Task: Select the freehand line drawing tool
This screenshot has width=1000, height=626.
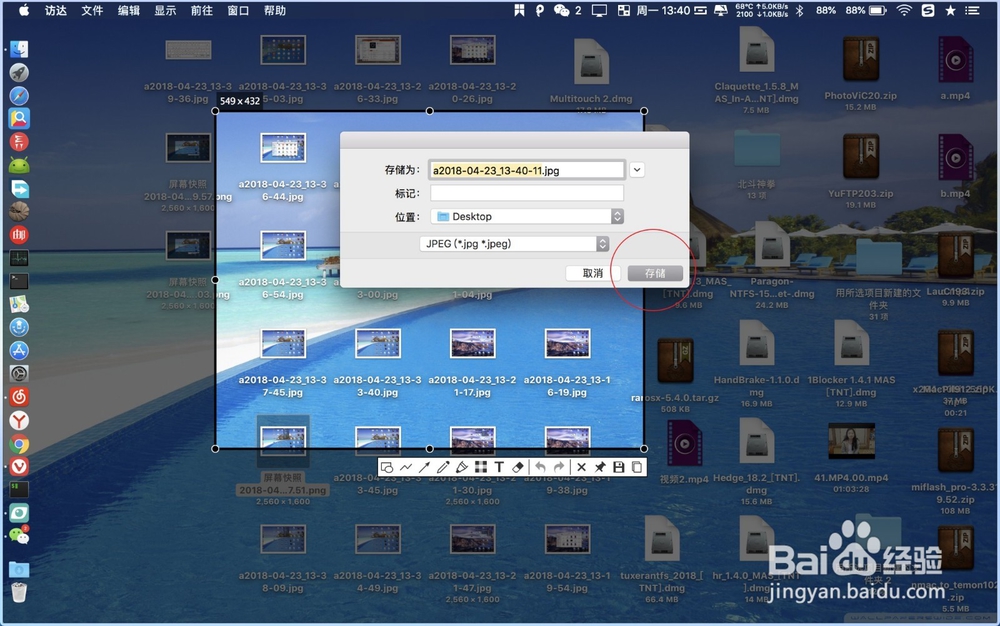Action: click(406, 466)
